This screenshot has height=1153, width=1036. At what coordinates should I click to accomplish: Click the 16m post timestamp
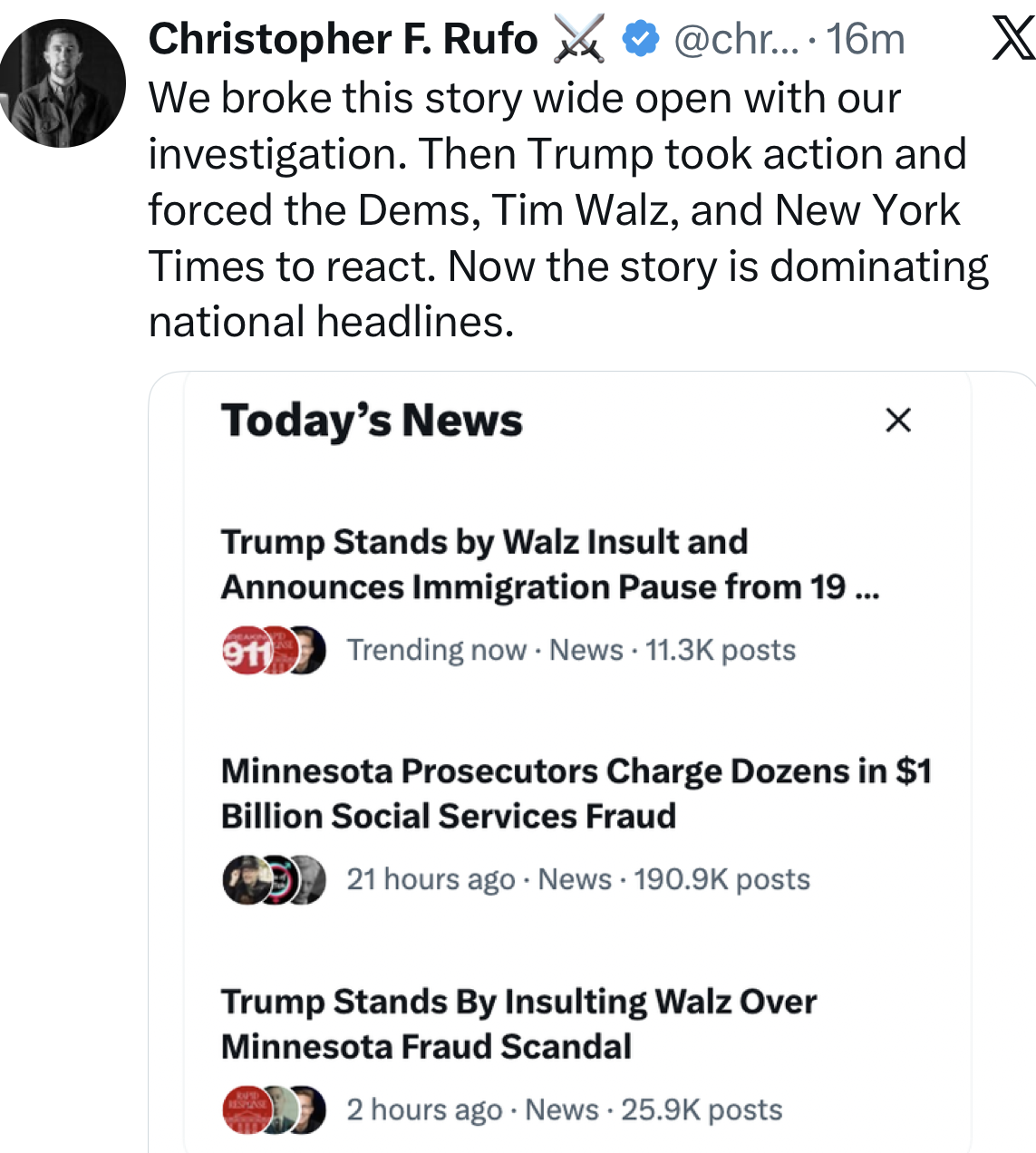tap(866, 40)
